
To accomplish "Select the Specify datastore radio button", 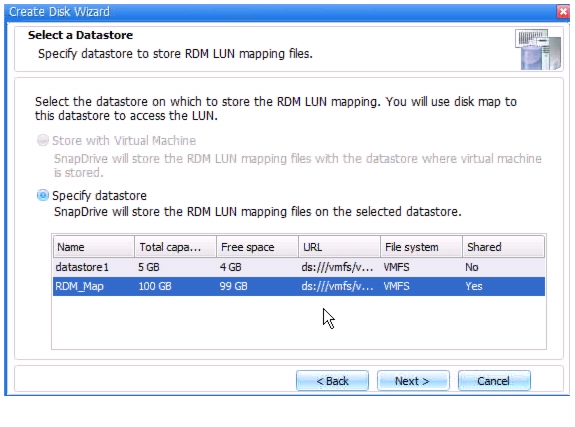I will point(43,195).
